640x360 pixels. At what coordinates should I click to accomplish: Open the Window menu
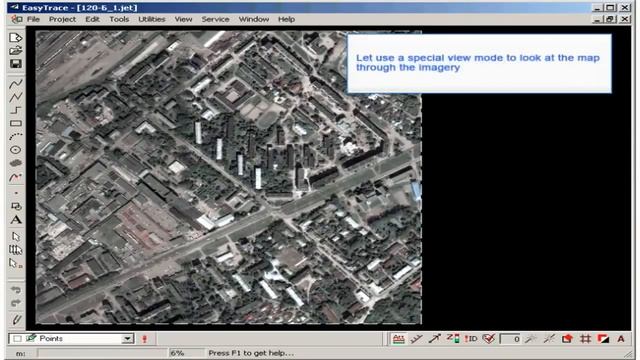click(x=253, y=19)
